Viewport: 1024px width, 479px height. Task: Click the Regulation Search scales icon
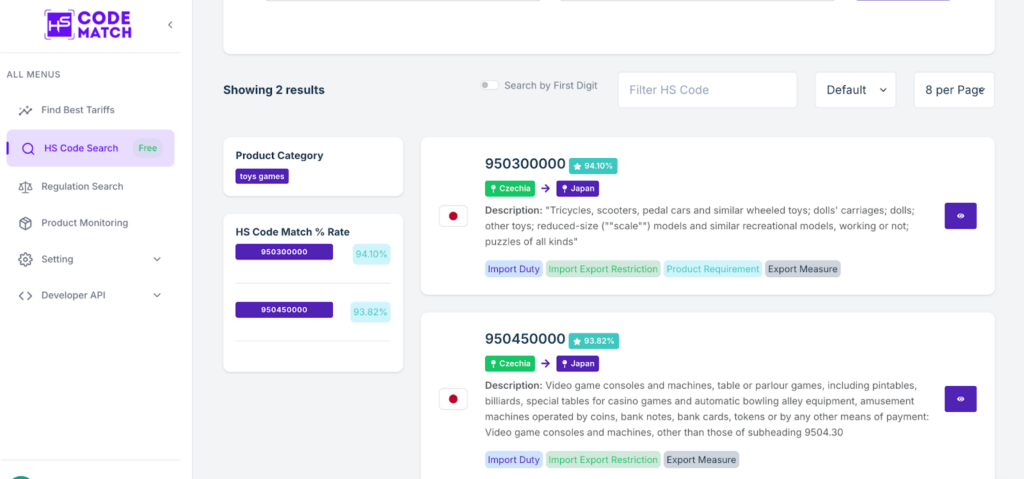click(25, 186)
